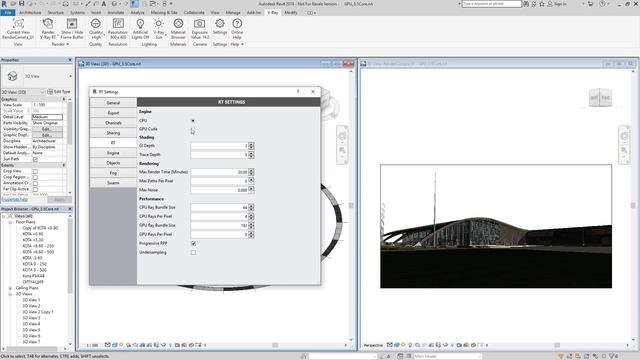This screenshot has height=360, width=640.
Task: Toggle the Annotation Crop checkbox
Action: click(35, 183)
